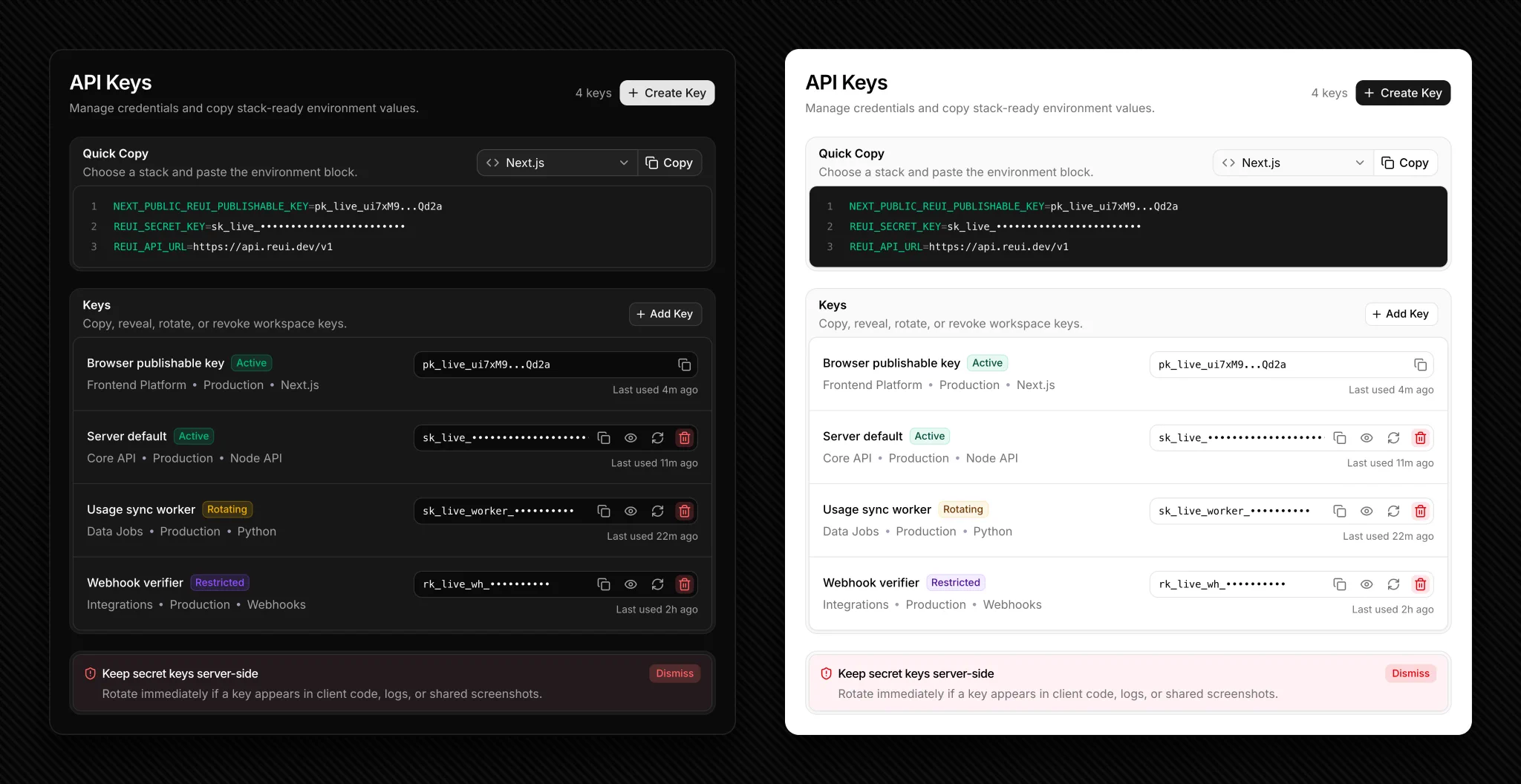1521x784 pixels.
Task: Click REUI_SECRET_KEY line in light panel code block
Action: 994,226
